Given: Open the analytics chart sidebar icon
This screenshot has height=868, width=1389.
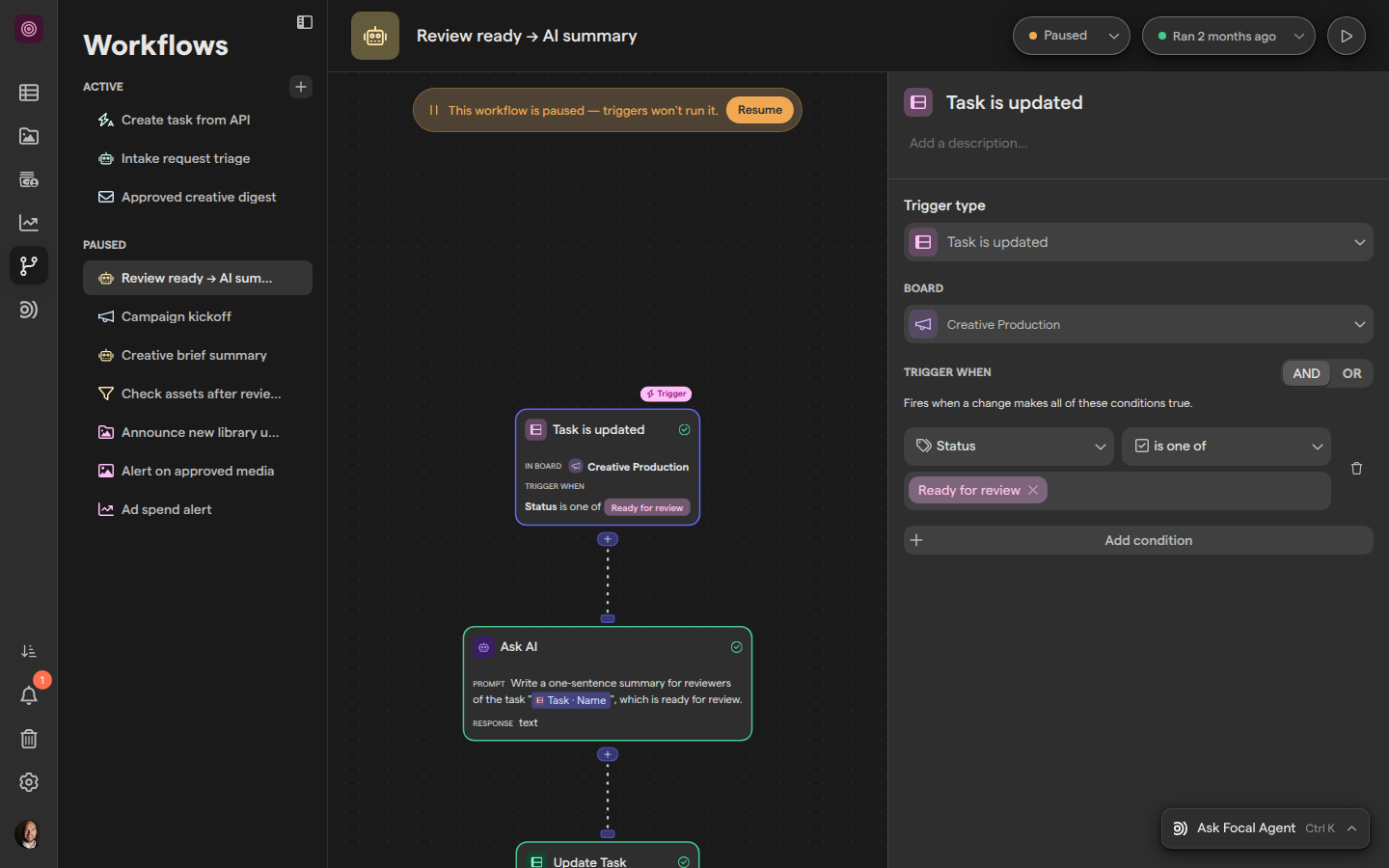Looking at the screenshot, I should pyautogui.click(x=29, y=223).
